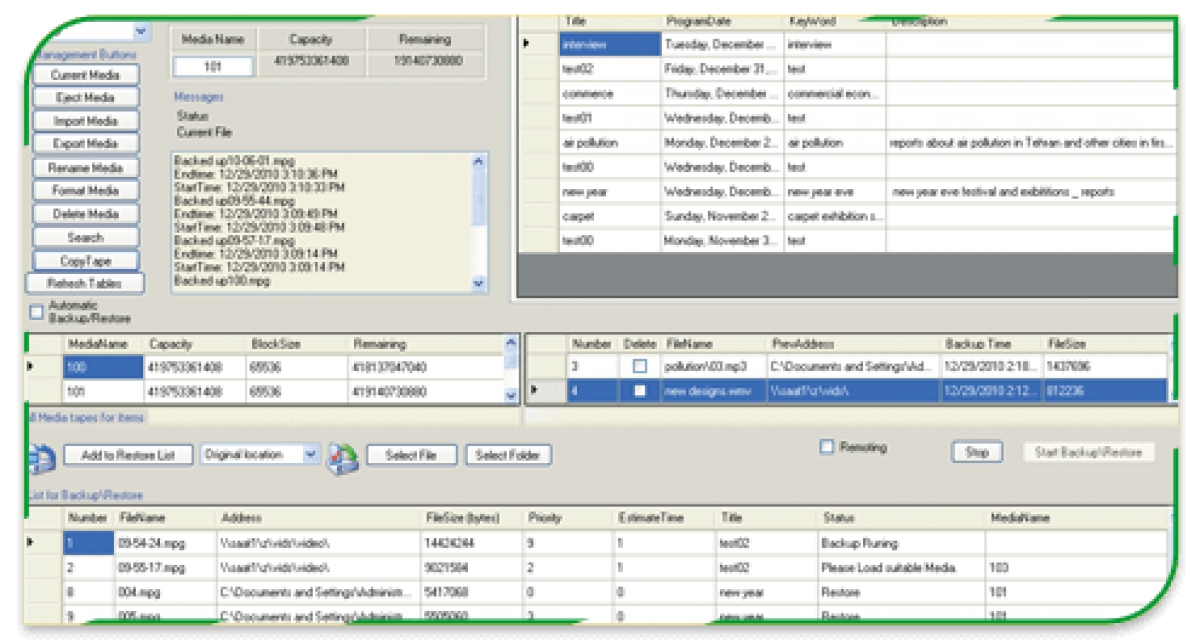
Task: Click the Format Media button
Action: point(85,191)
